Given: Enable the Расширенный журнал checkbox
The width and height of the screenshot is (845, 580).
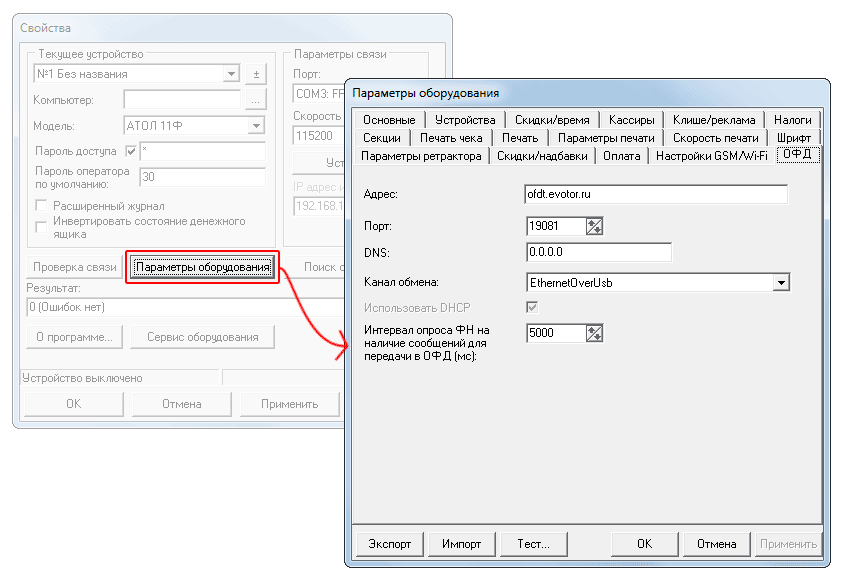Looking at the screenshot, I should point(42,205).
